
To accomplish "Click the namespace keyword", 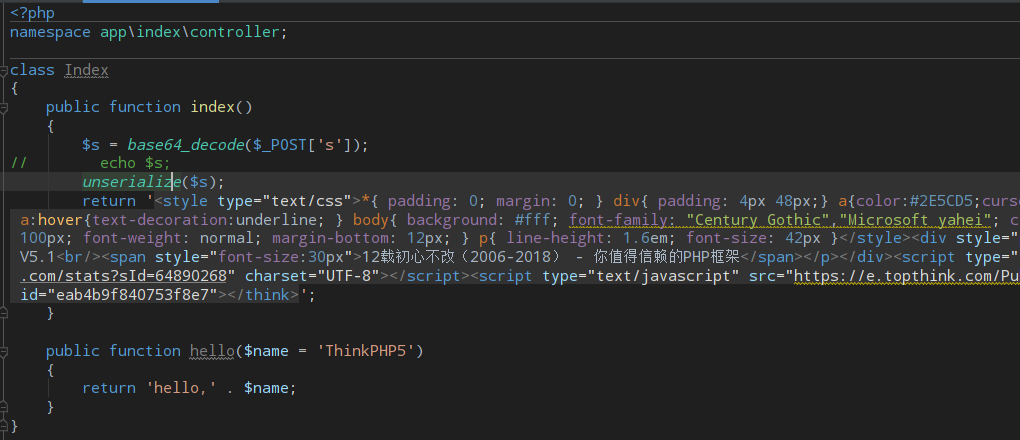I will 50,32.
